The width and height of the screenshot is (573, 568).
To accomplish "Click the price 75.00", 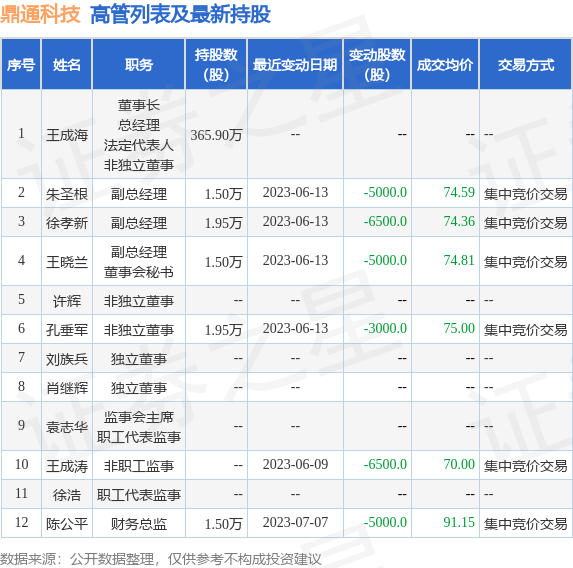I will [459, 328].
